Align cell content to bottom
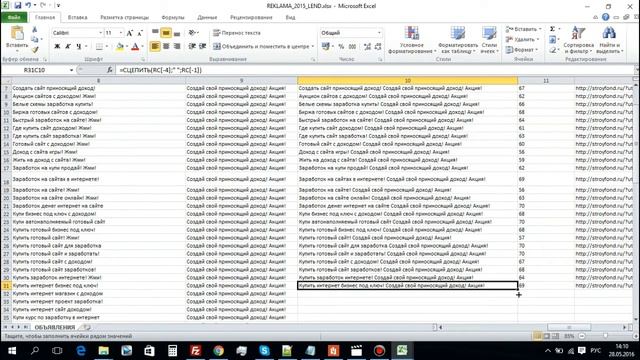This screenshot has width=640, height=360. (177, 32)
